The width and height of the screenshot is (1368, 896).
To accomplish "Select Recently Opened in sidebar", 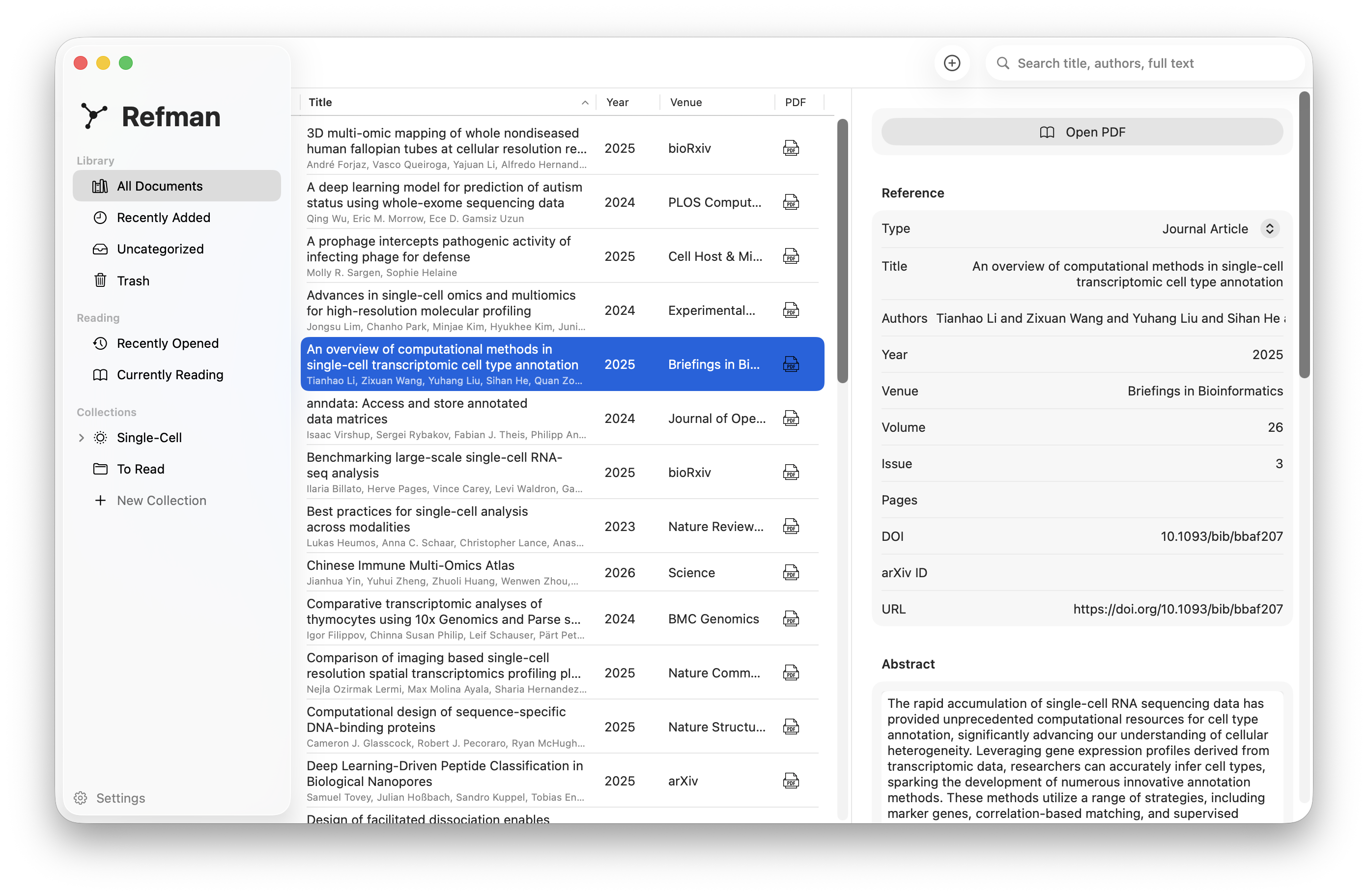I will click(x=176, y=343).
